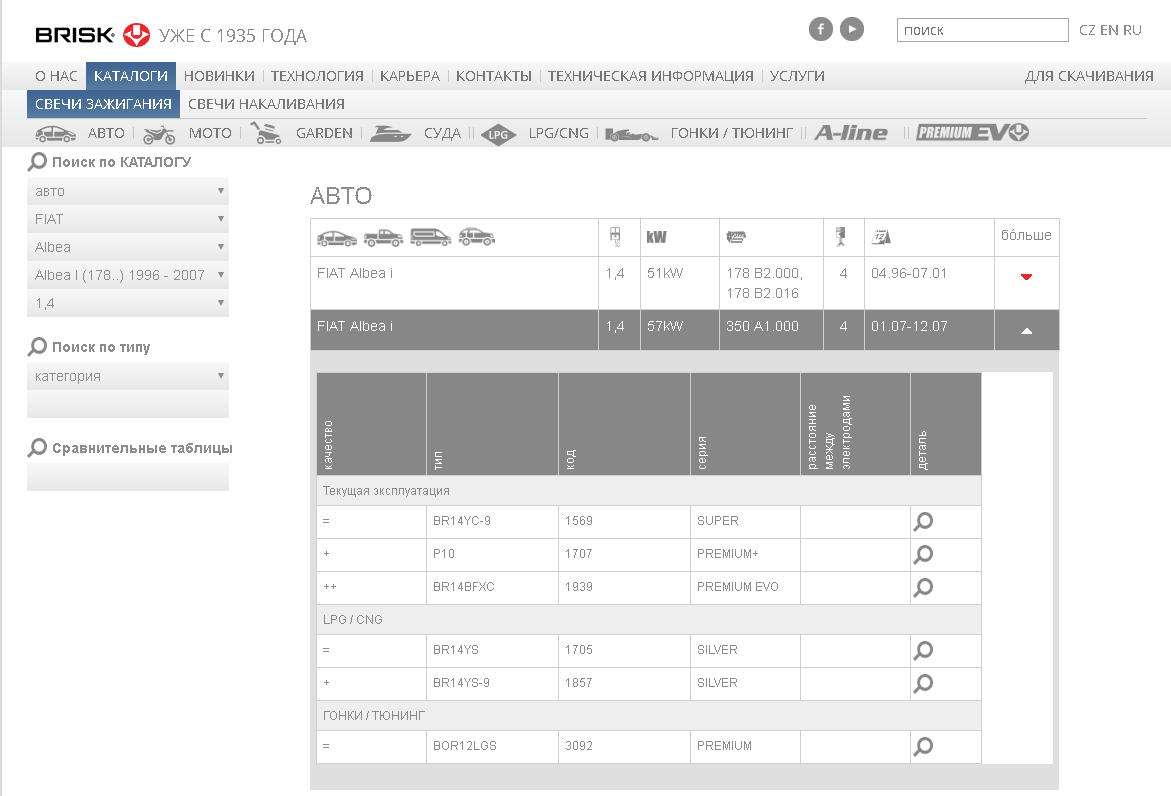The width and height of the screenshot is (1171, 796).
Task: Click the van icon in table header
Action: point(431,237)
